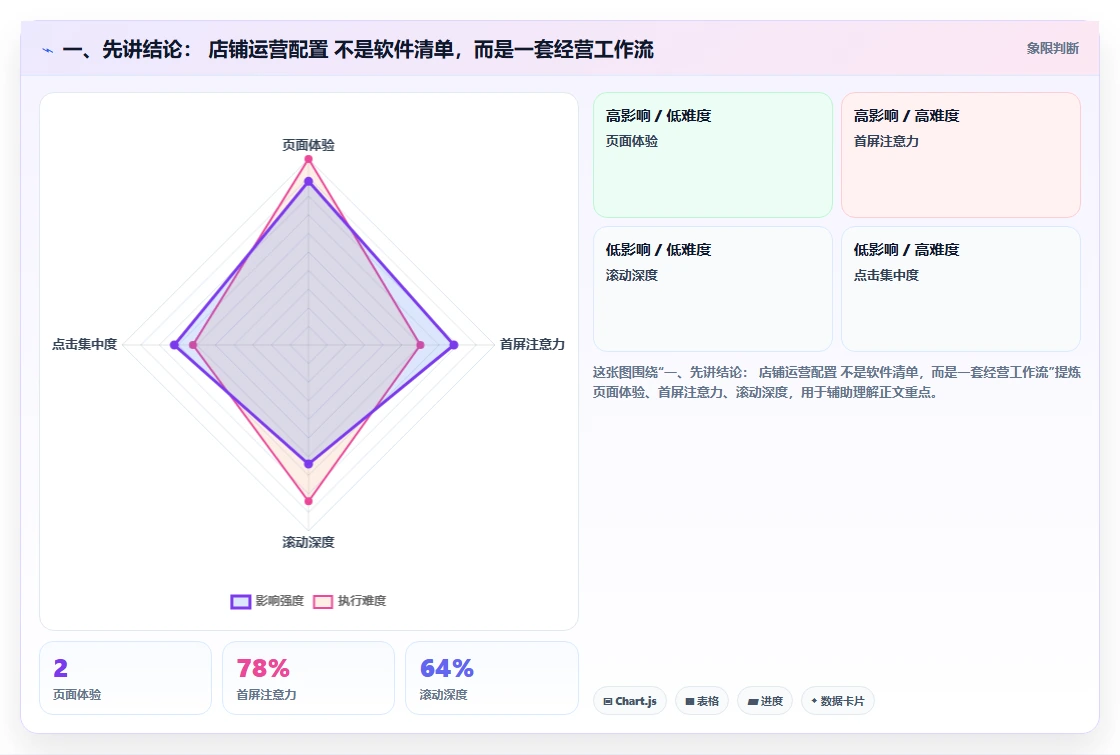The height and width of the screenshot is (755, 1120).
Task: Click 页面体验 text in the green quadrant card
Action: (x=632, y=141)
